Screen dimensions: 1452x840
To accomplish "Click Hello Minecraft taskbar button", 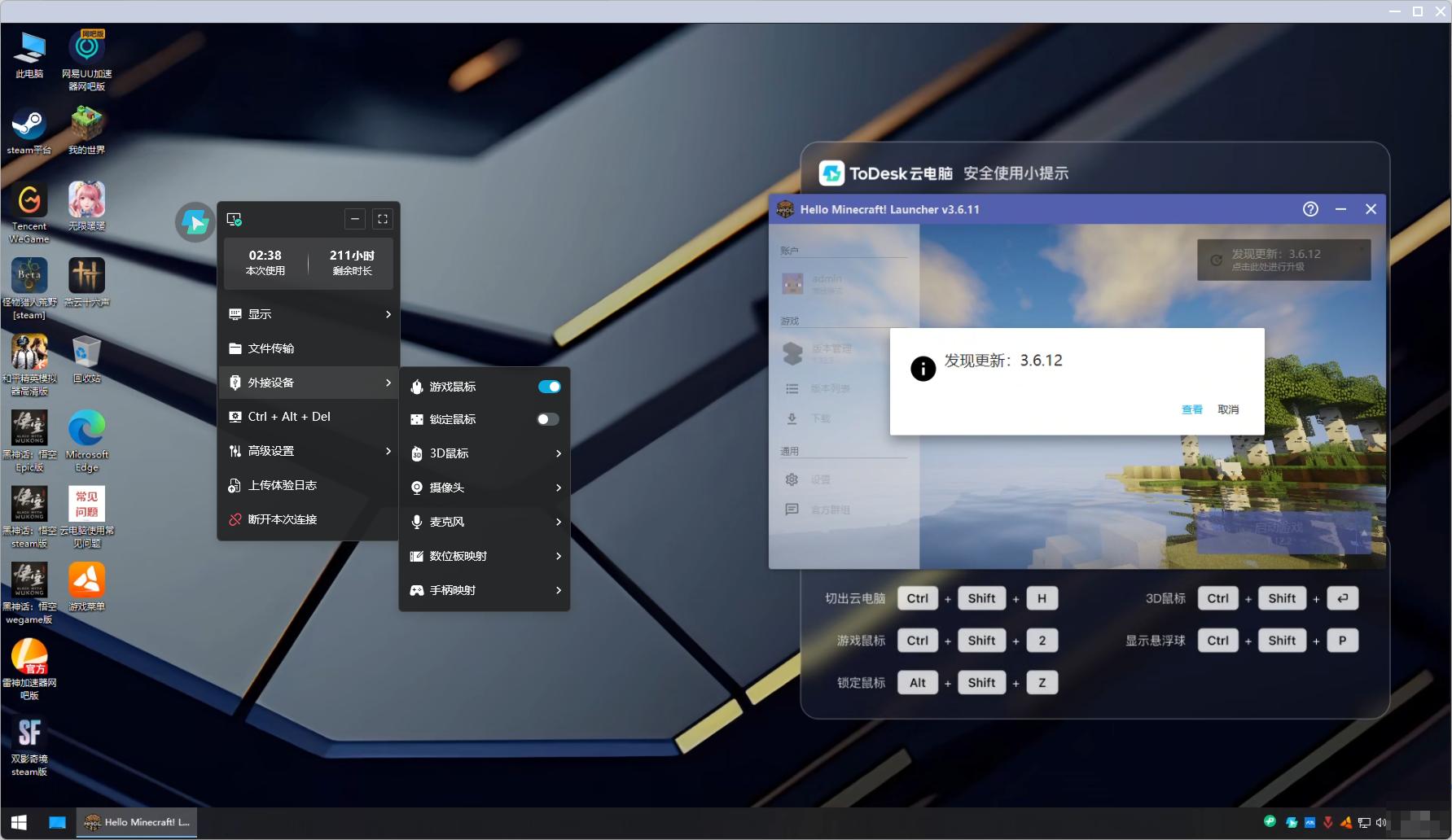I will click(x=137, y=822).
